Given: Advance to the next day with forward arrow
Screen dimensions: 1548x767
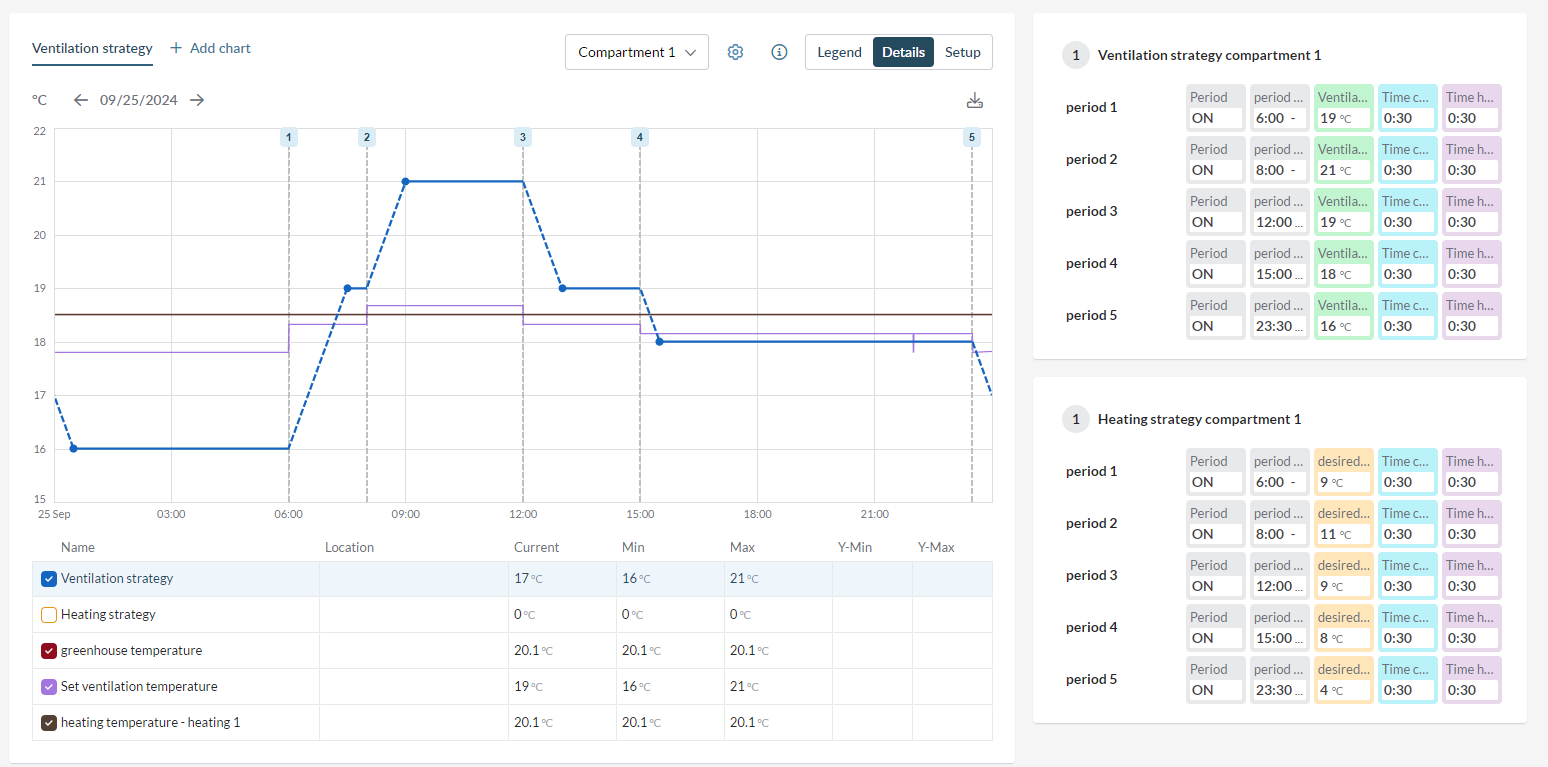Looking at the screenshot, I should [197, 99].
